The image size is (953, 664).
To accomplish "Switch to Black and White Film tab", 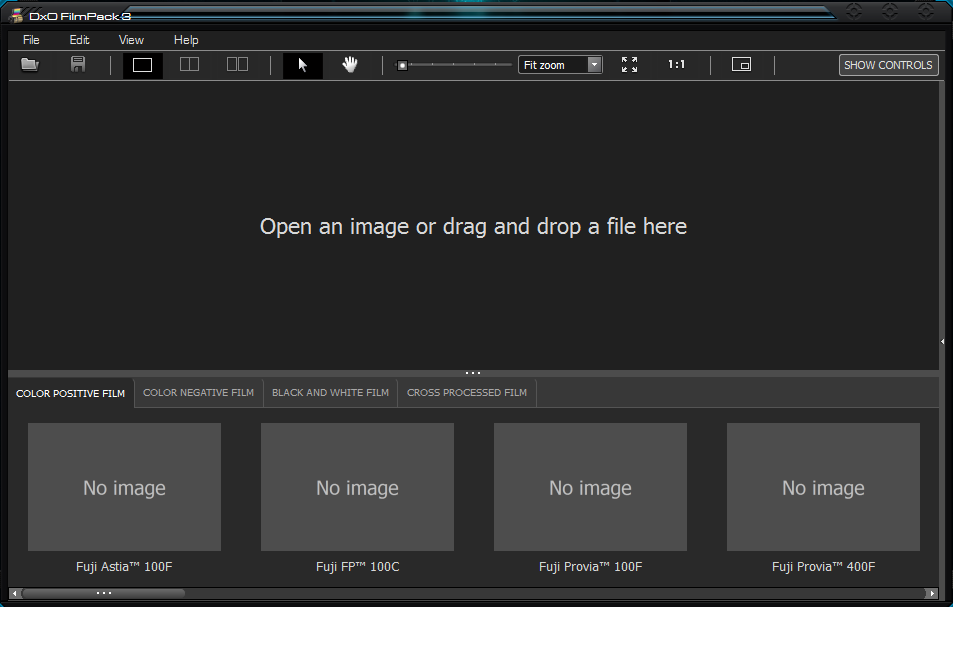I will [330, 393].
